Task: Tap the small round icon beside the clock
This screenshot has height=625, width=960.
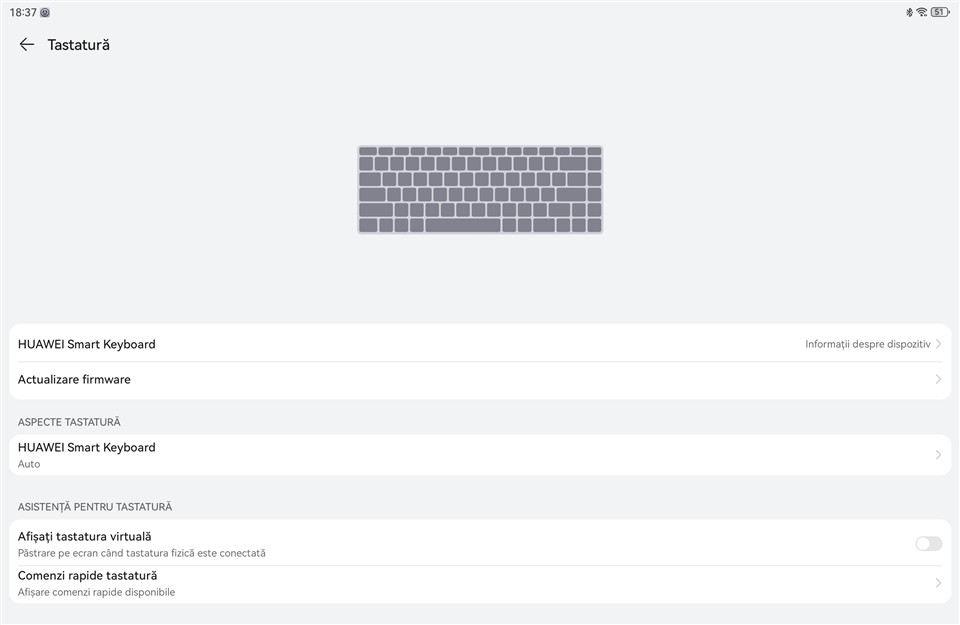Action: tap(45, 12)
